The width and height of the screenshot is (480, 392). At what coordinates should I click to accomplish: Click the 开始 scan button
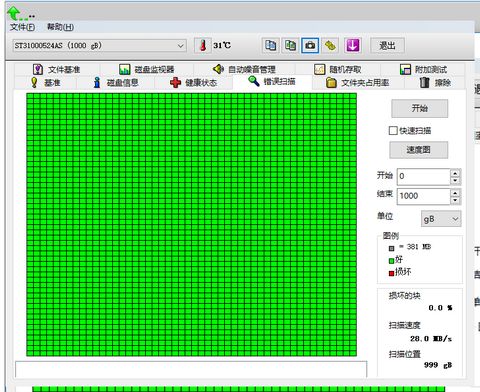pos(419,108)
